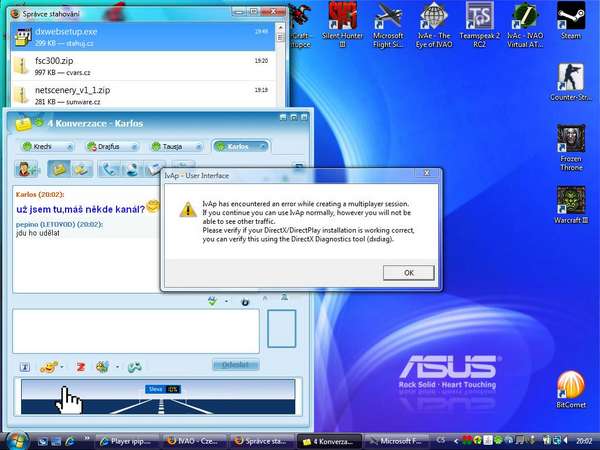The height and width of the screenshot is (450, 600).
Task: Click the download manager vertical scrollbar
Action: (280, 65)
